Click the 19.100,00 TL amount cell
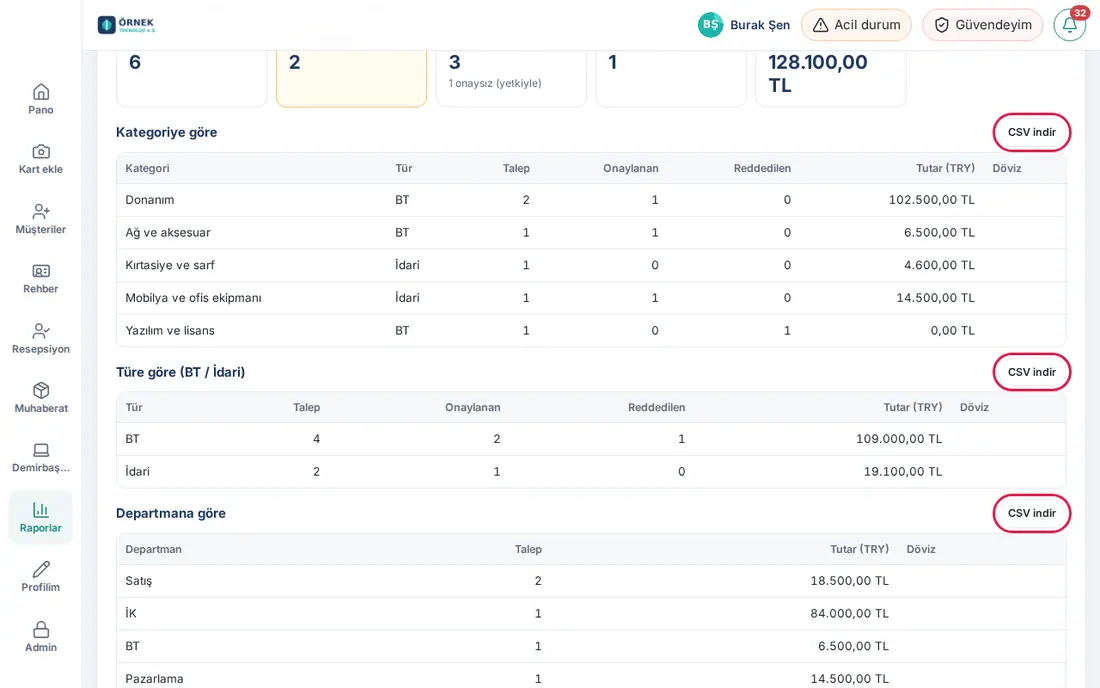This screenshot has width=1100, height=688. pos(903,471)
